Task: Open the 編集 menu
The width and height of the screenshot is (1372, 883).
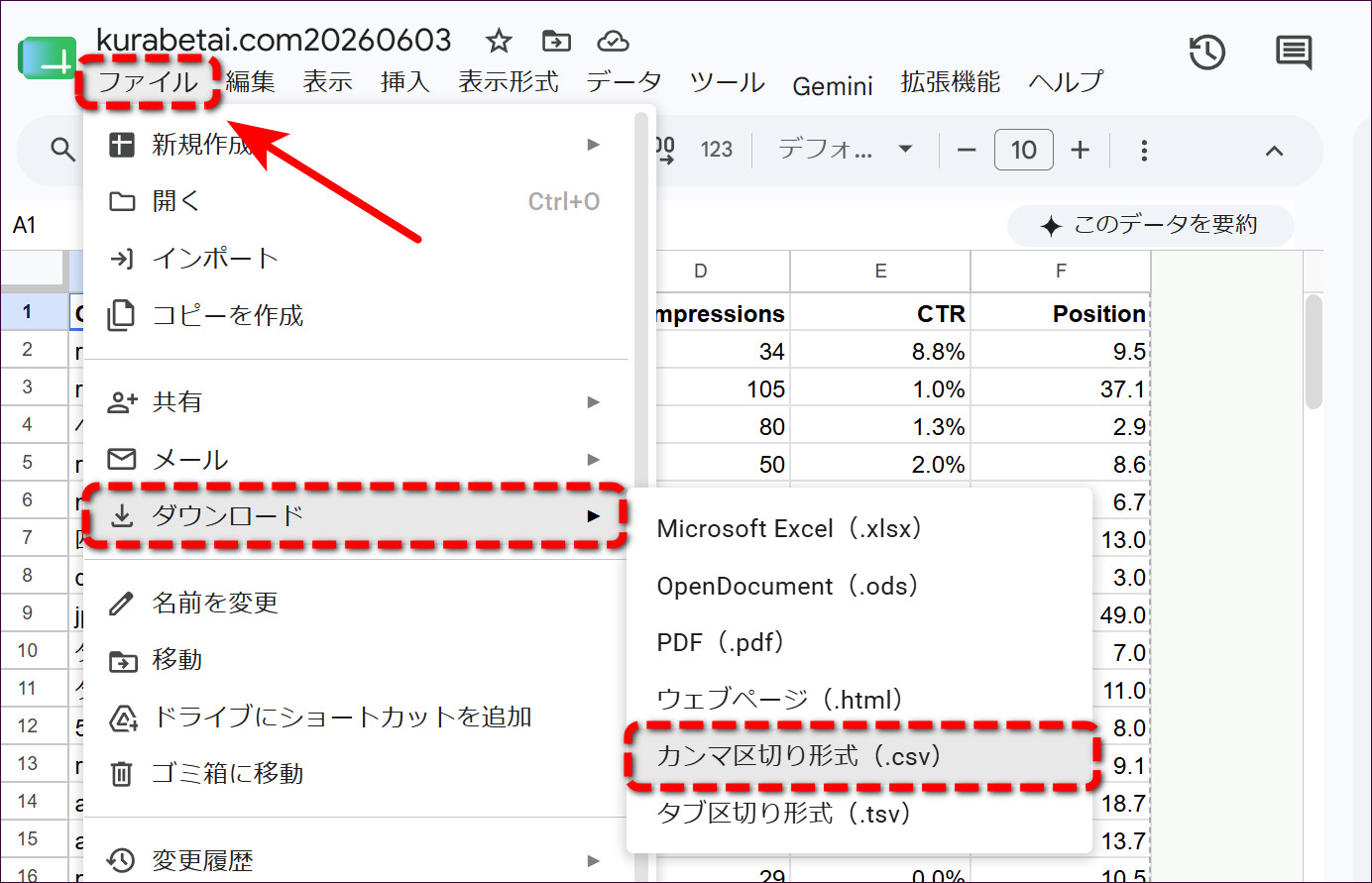Action: click(250, 82)
